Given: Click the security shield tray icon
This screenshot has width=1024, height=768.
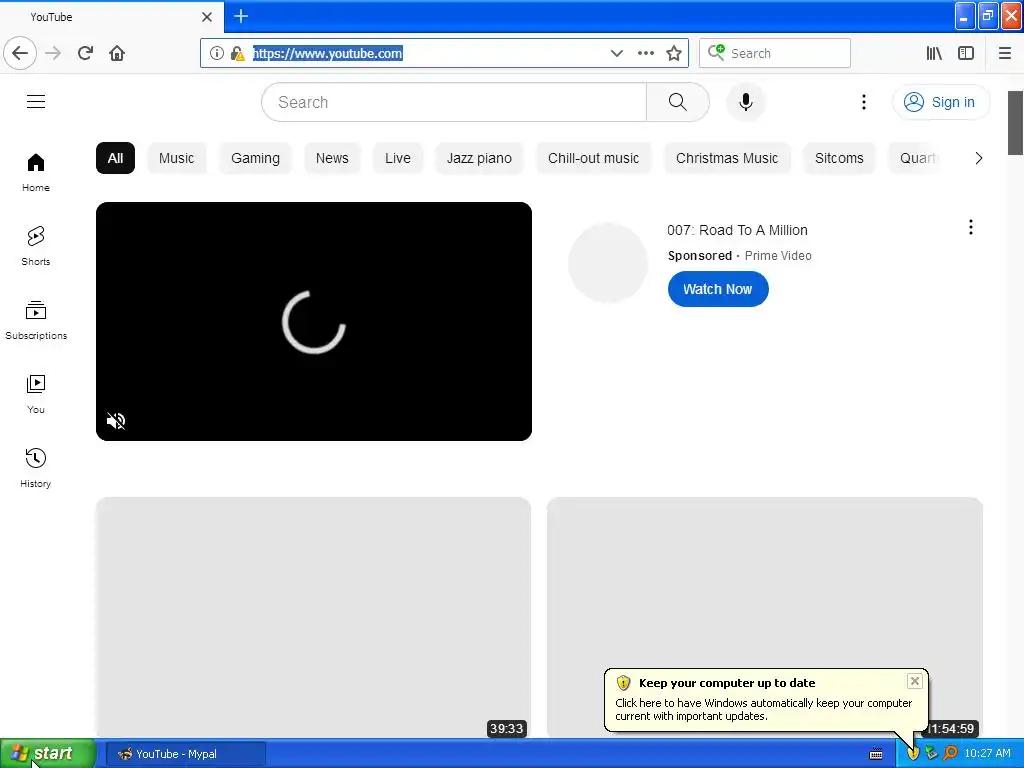Looking at the screenshot, I should click(x=913, y=753).
